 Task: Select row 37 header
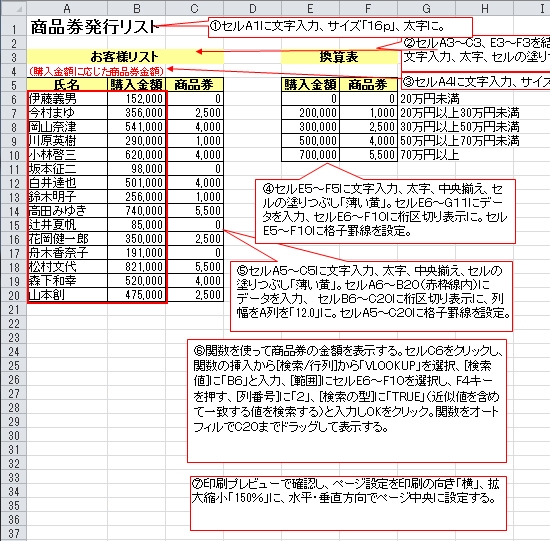pyautogui.click(x=13, y=533)
